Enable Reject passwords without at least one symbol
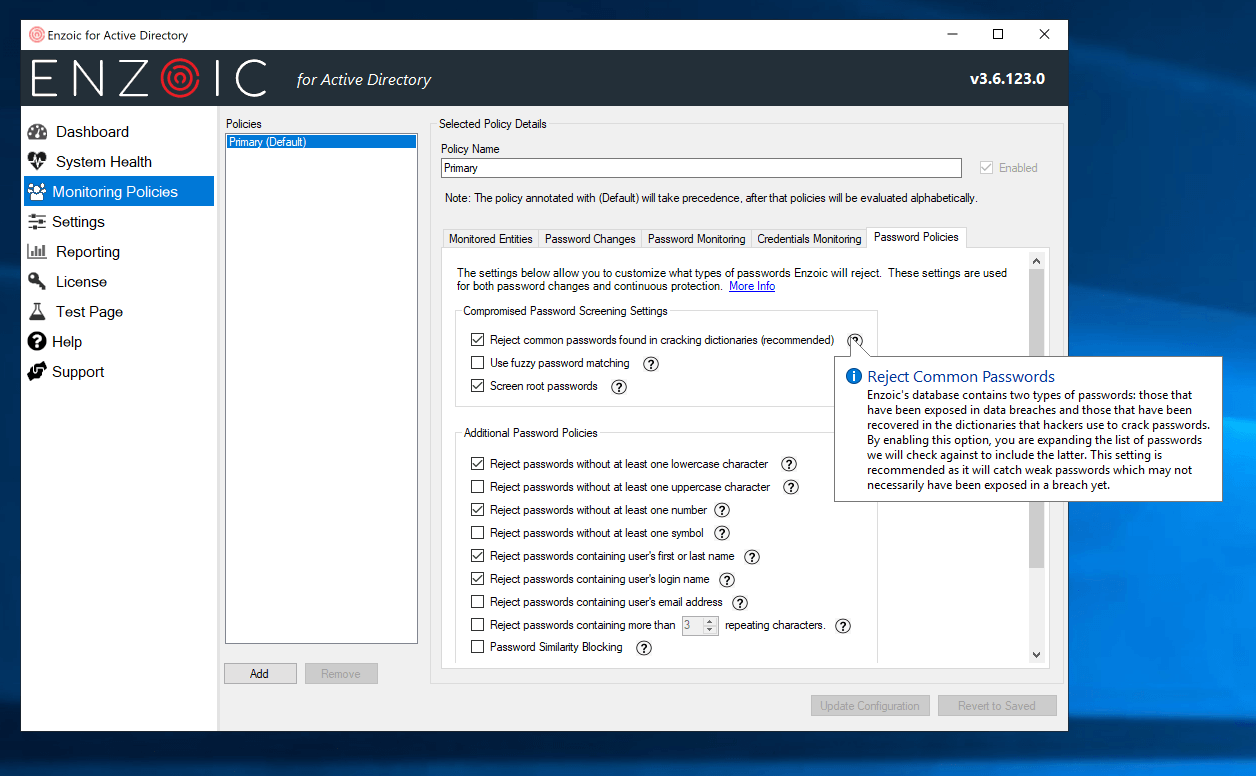 (477, 533)
